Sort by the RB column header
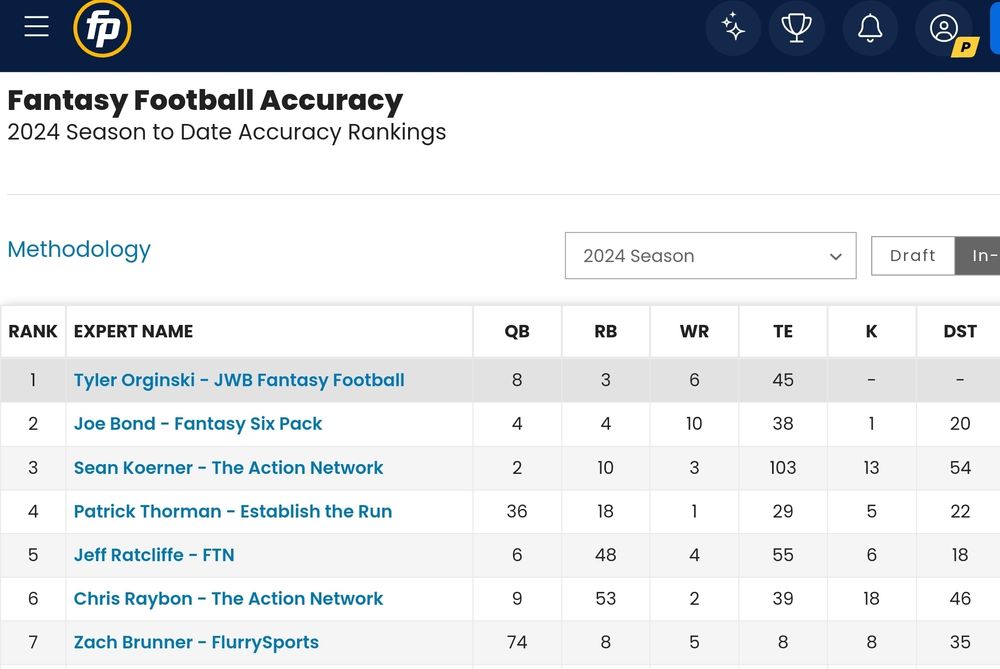The height and width of the screenshot is (669, 1000). point(606,332)
